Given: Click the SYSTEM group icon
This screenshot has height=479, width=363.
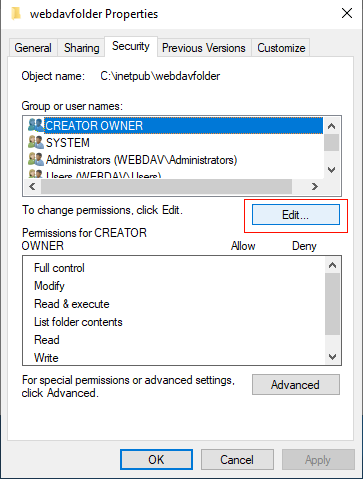Looking at the screenshot, I should tap(36, 142).
